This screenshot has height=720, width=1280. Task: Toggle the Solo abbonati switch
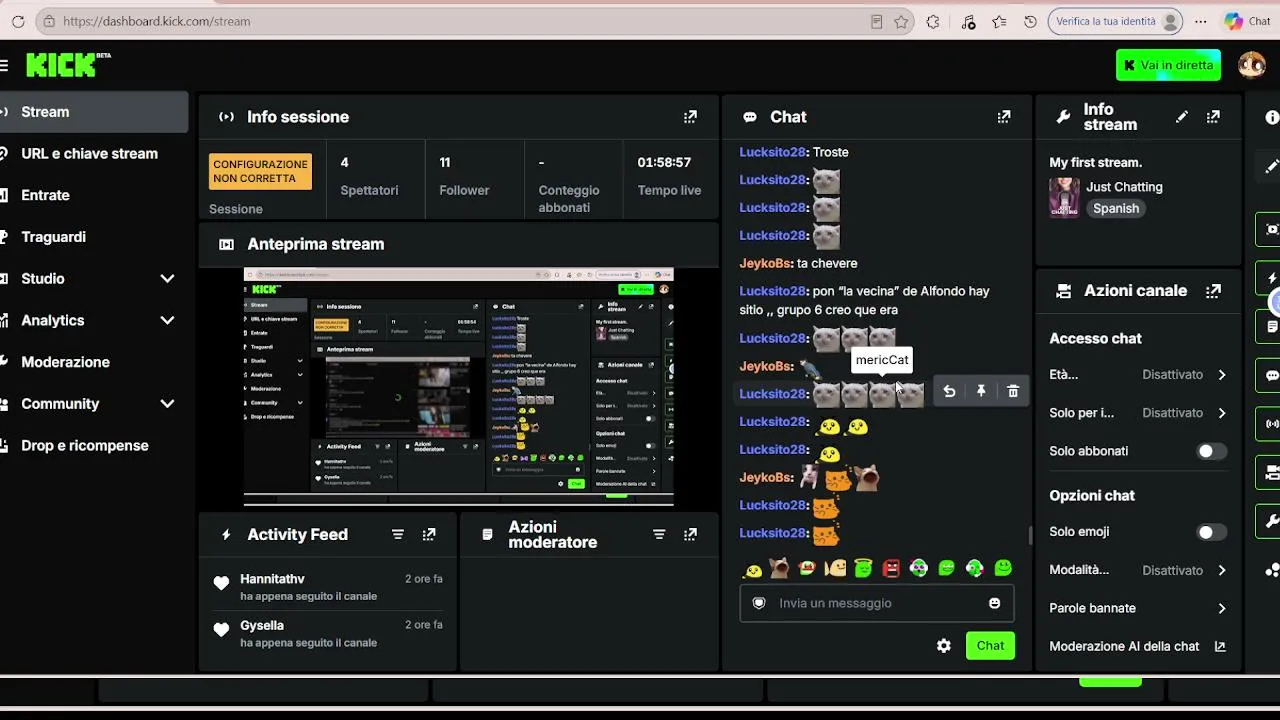point(1211,451)
